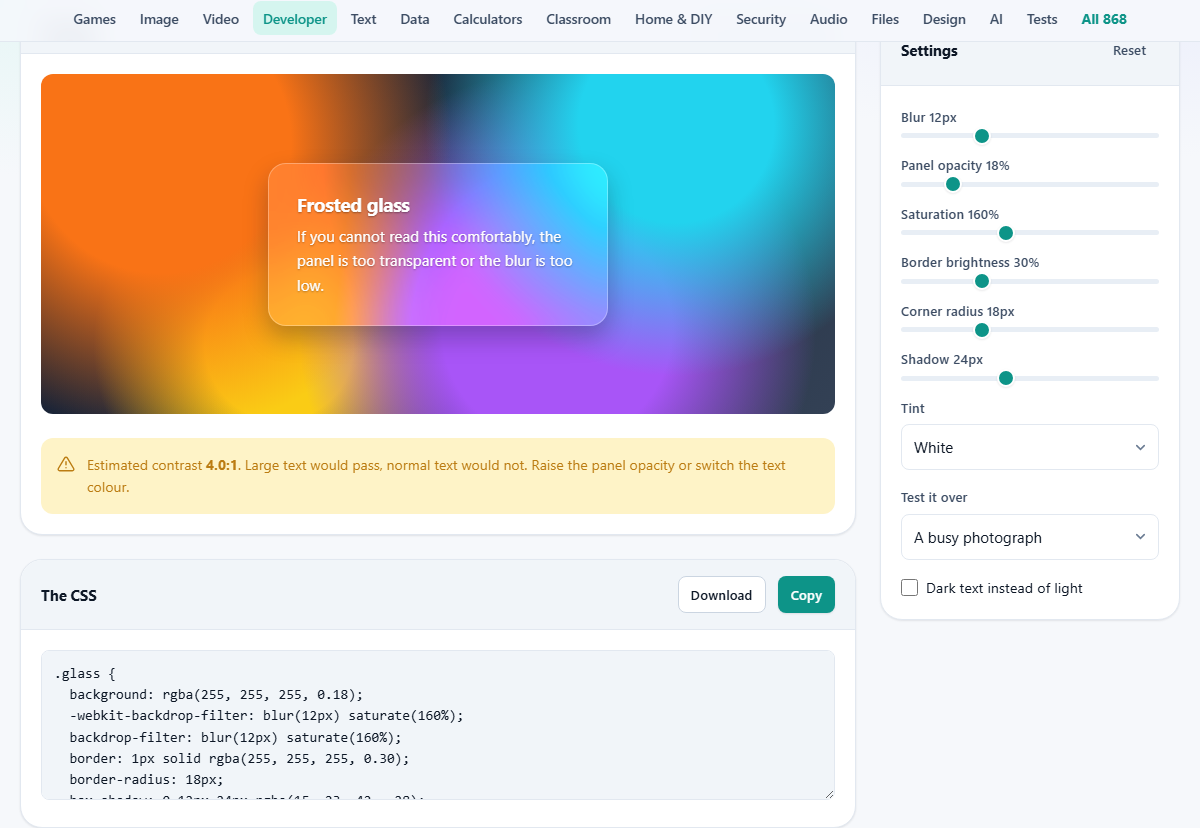Open the Games category tab

pos(94,19)
